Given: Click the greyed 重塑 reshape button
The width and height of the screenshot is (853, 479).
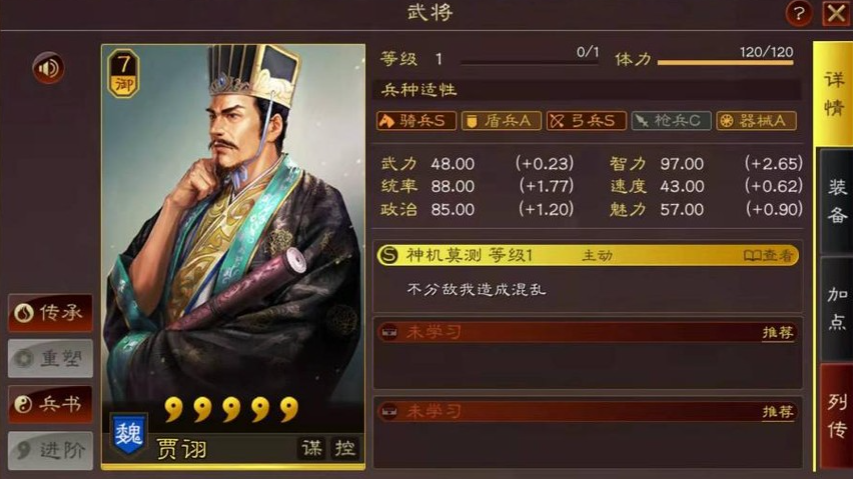Looking at the screenshot, I should 50,359.
